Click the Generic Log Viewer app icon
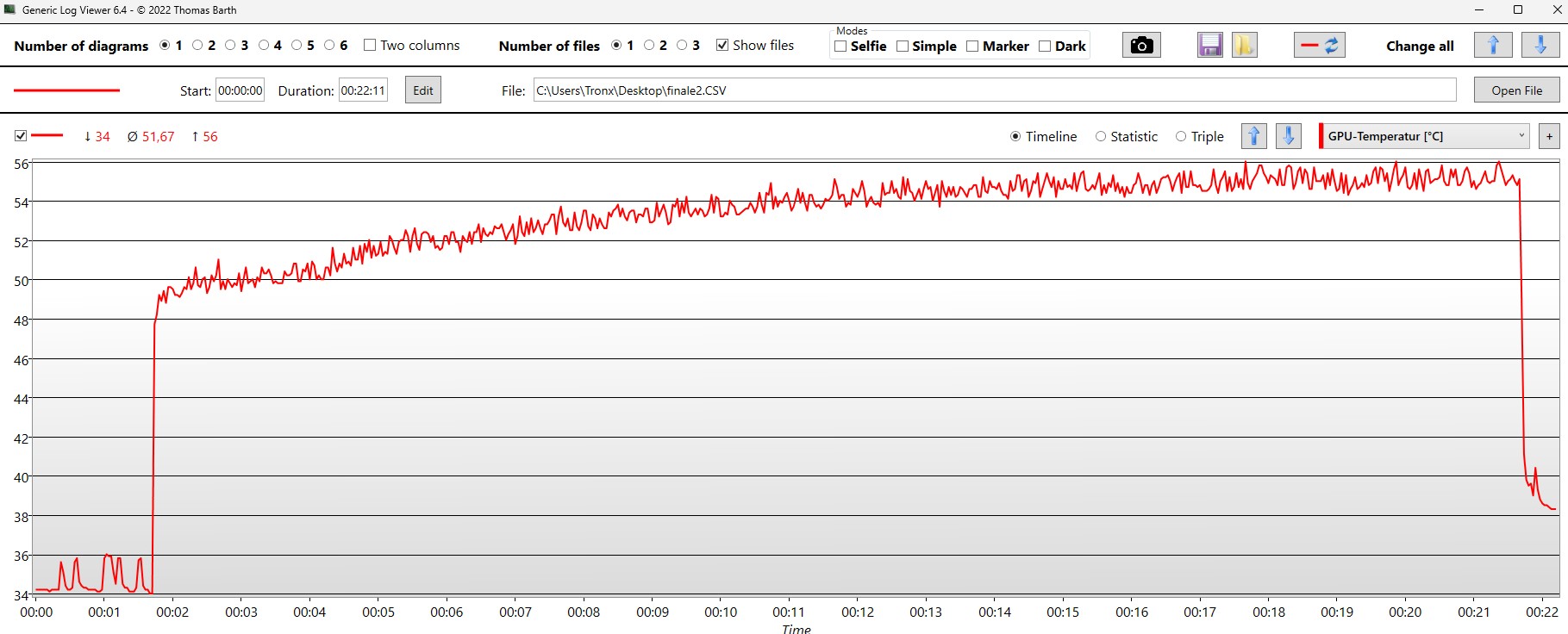The width and height of the screenshot is (1568, 634). pos(9,9)
